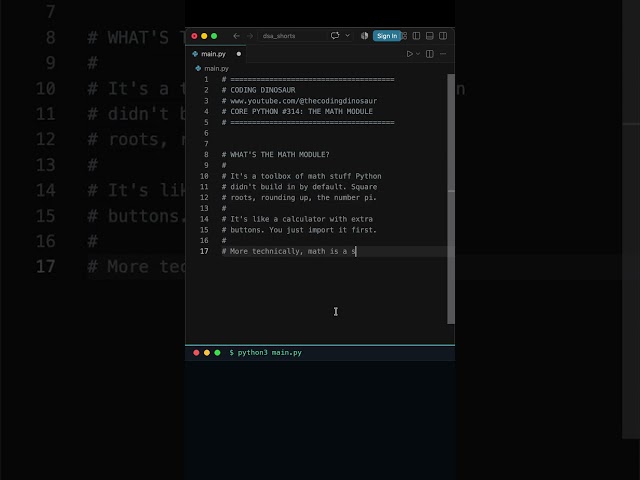This screenshot has height=480, width=640.
Task: Click line number 17 in the gutter
Action: 204,251
